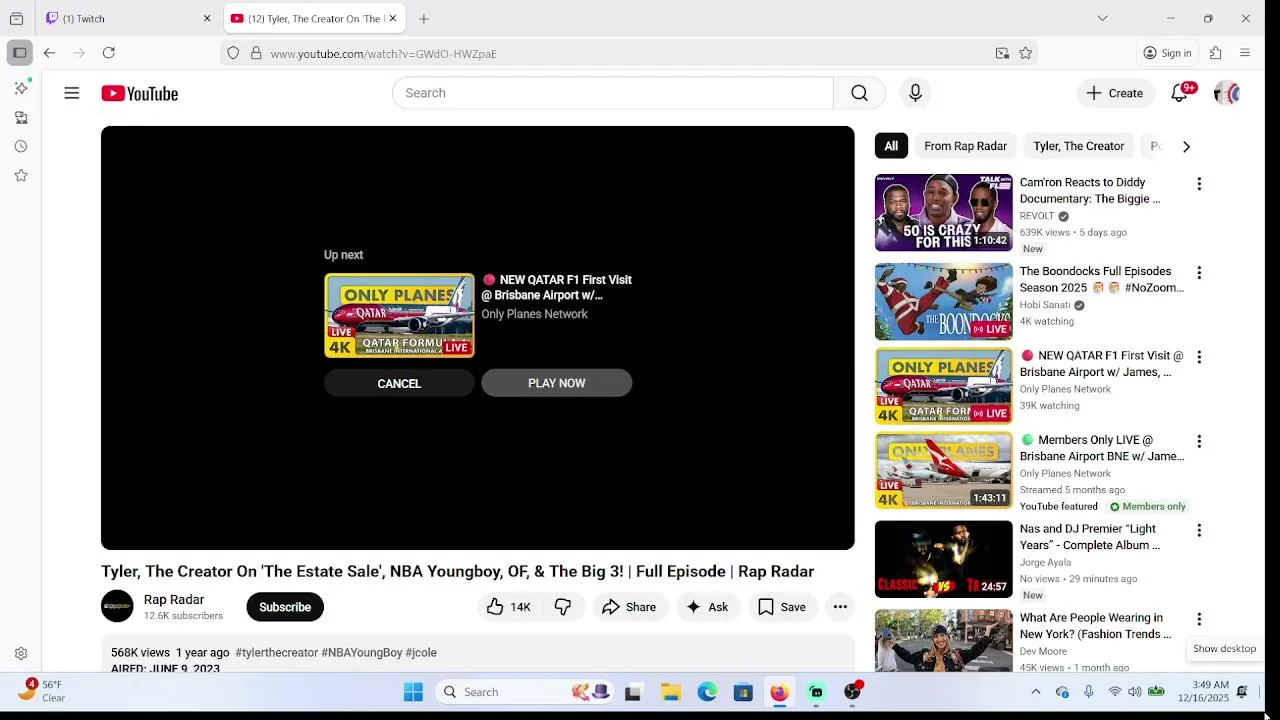Open The Boondocks Full Episodes thumbnail
This screenshot has width=1280, height=720.
coord(943,301)
